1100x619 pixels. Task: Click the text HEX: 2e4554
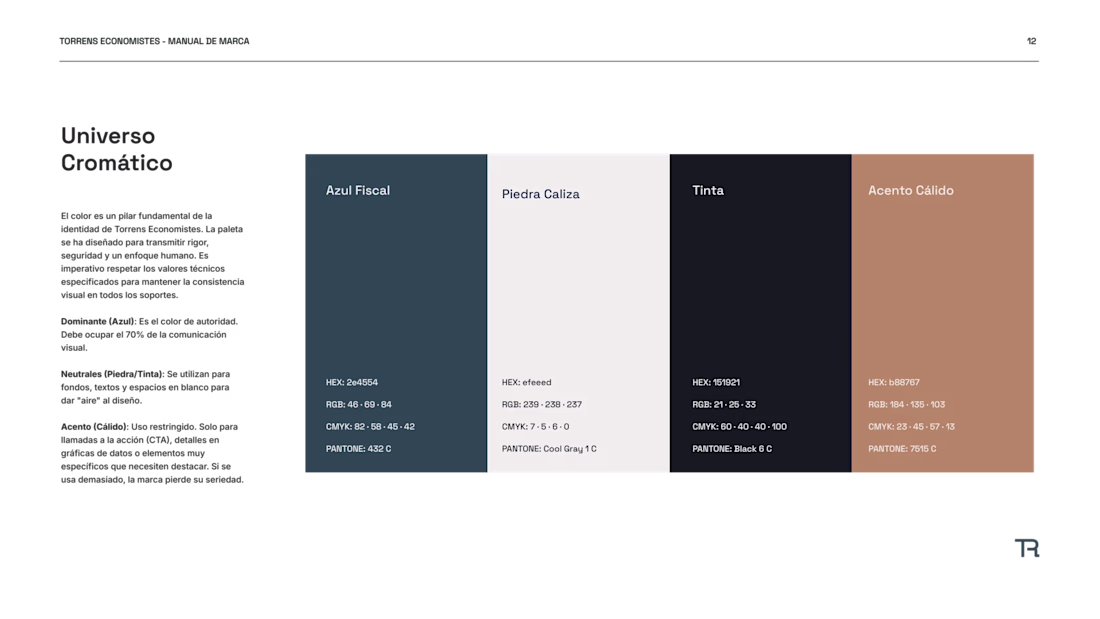351,382
